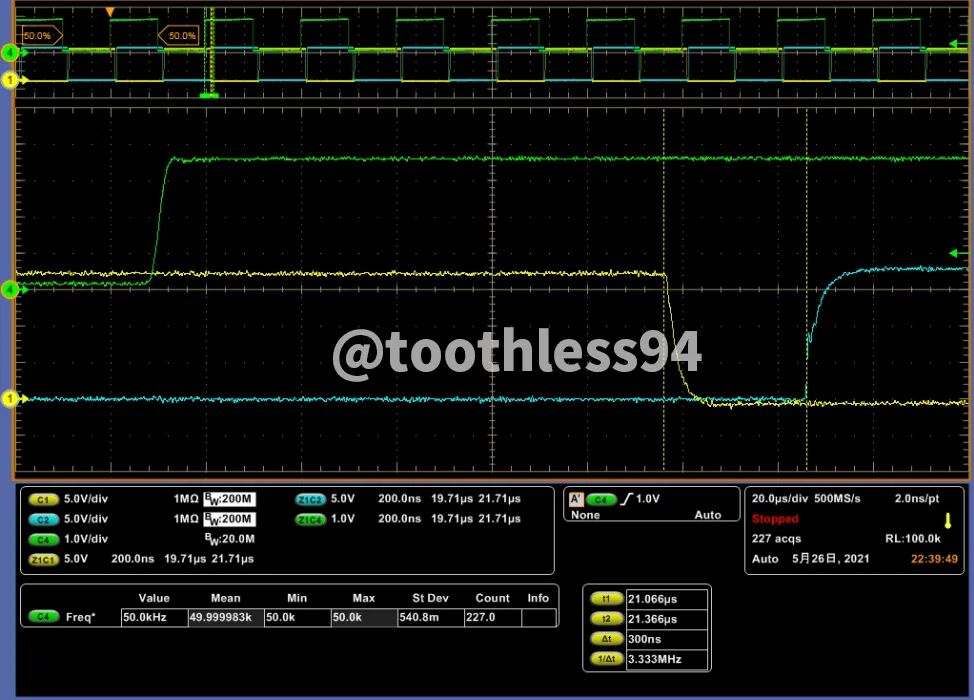Click the first 50.0% horizontal position label
The height and width of the screenshot is (700, 974).
point(40,35)
